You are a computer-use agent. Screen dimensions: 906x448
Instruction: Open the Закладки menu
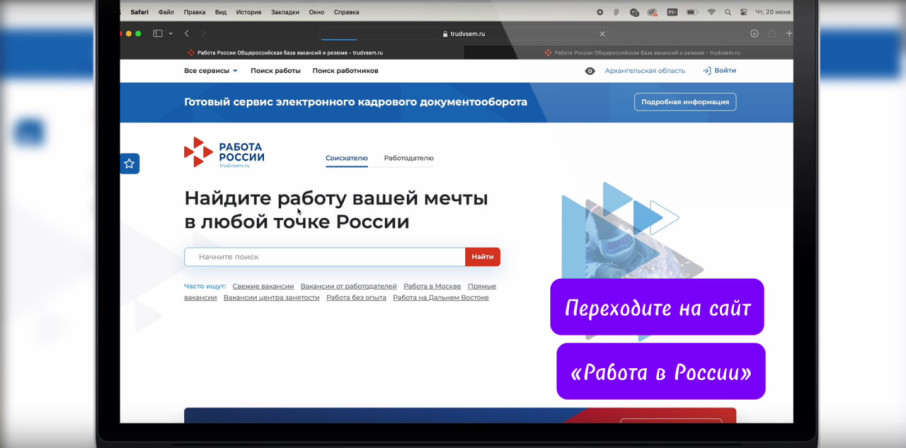point(284,12)
